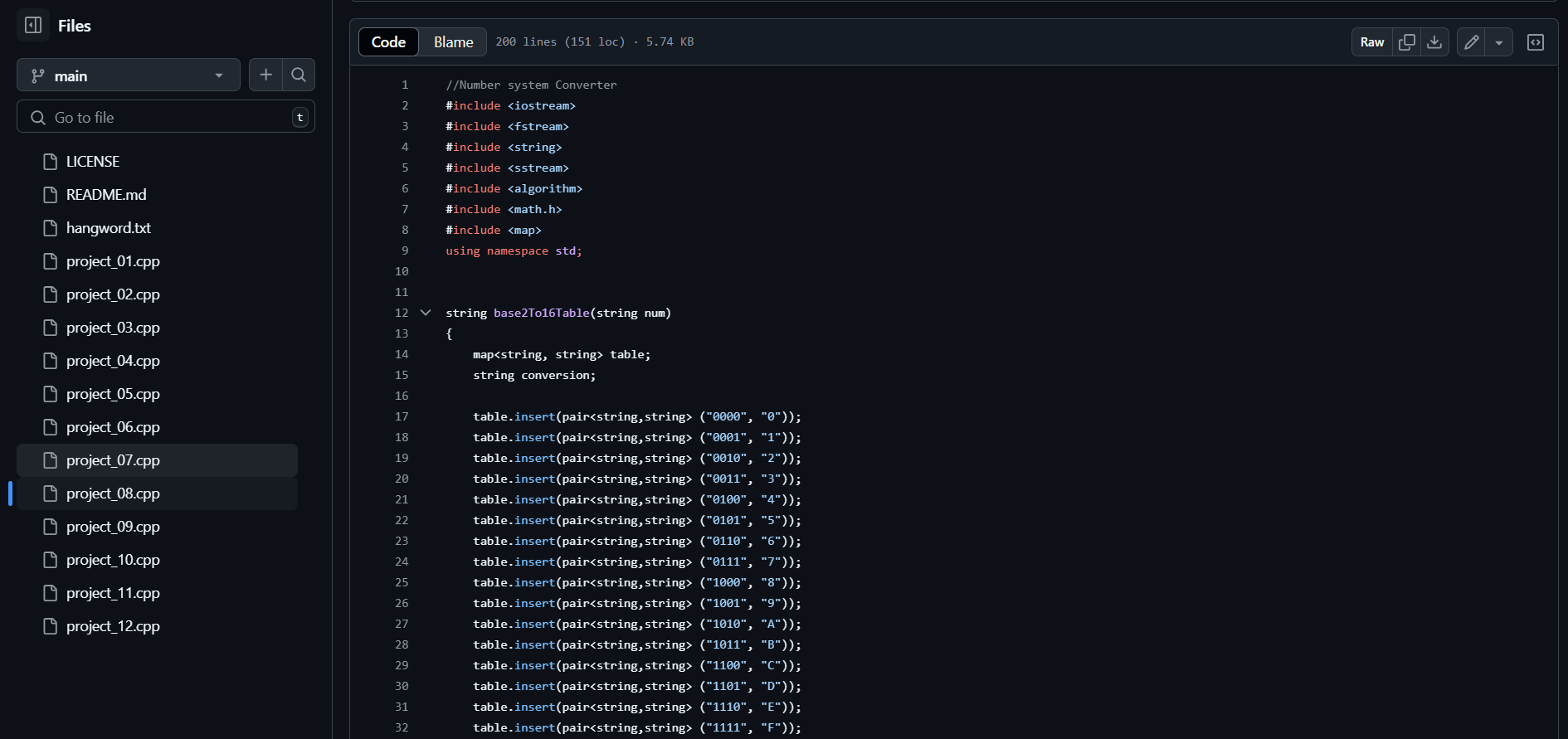Click the base2To16Table function name

click(x=542, y=313)
